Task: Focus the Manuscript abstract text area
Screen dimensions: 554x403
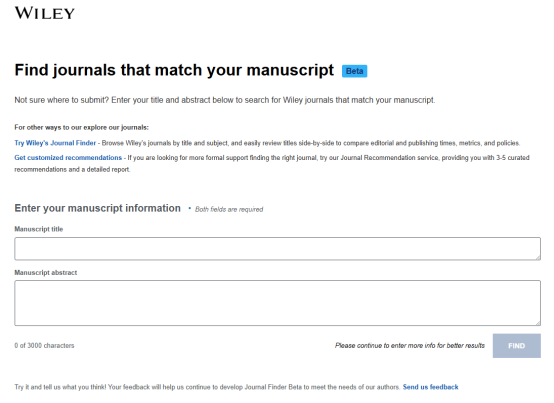Action: point(277,303)
